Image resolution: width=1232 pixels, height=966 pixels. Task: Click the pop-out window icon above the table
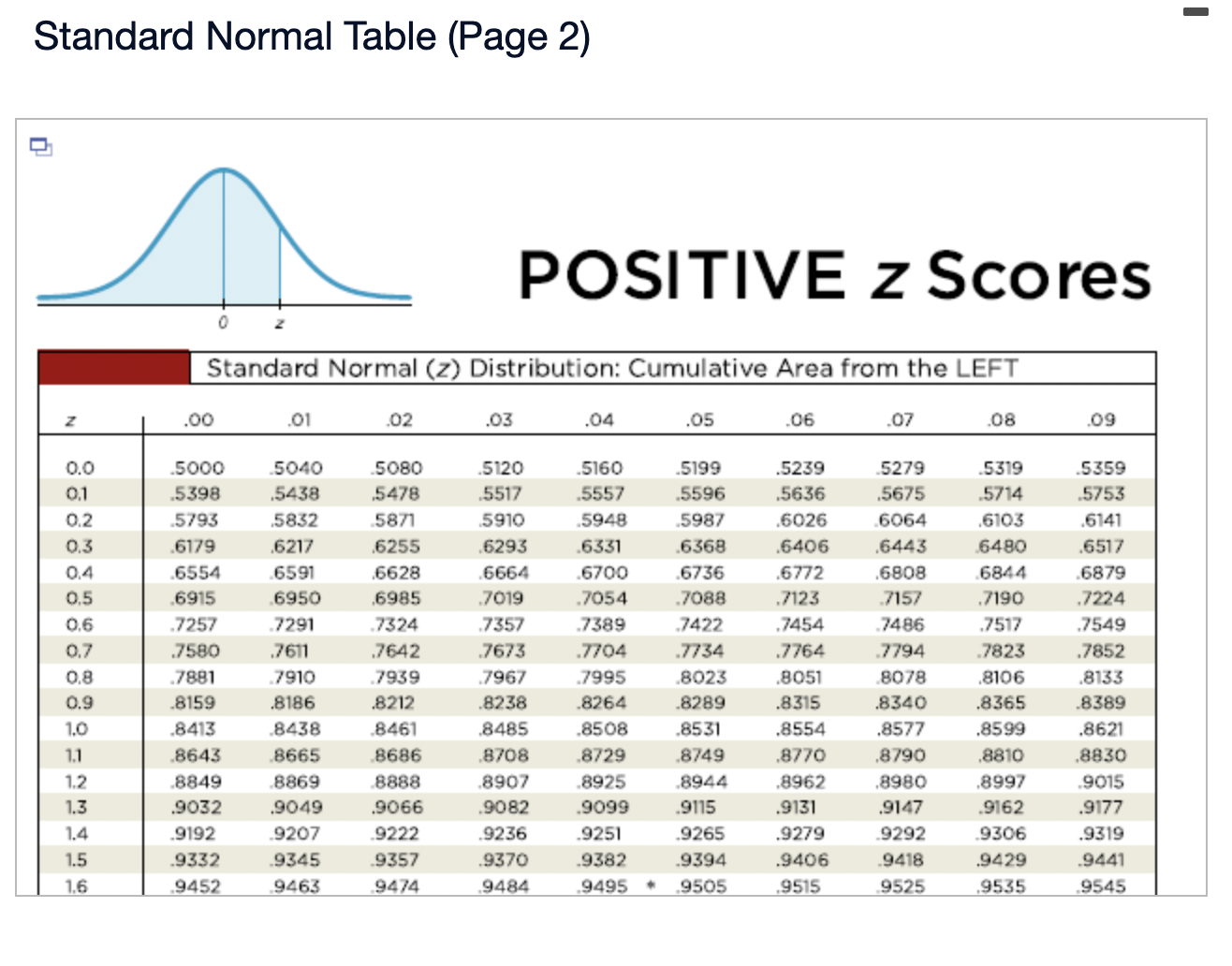pyautogui.click(x=40, y=146)
